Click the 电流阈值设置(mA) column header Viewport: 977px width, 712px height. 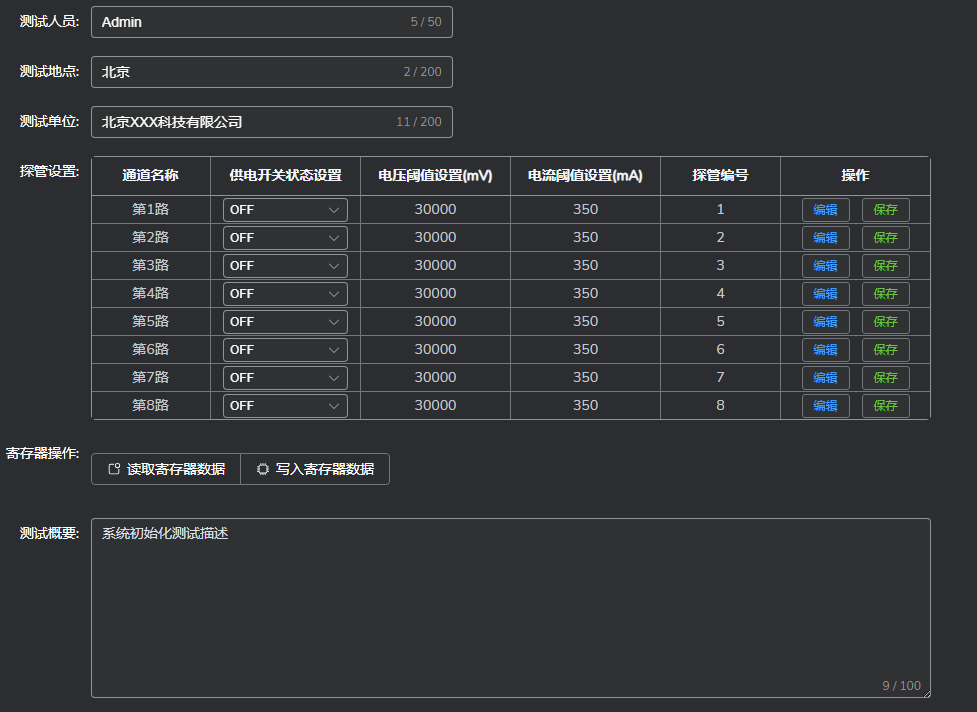(x=585, y=176)
